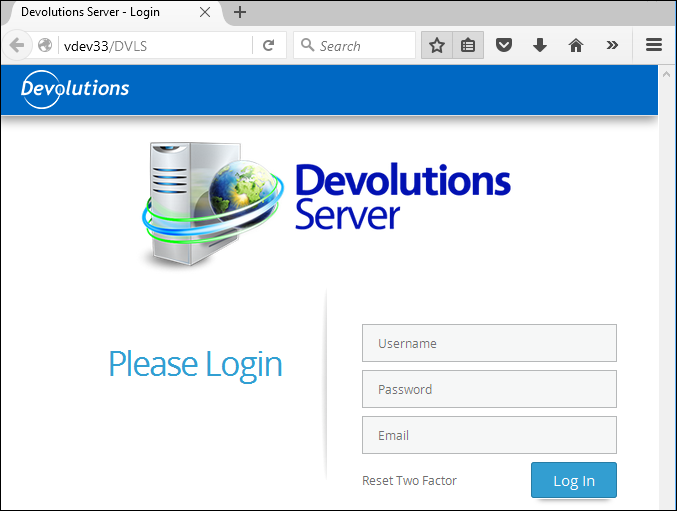Screen dimensions: 677x511
Task: Open a new tab with plus button
Action: [240, 12]
